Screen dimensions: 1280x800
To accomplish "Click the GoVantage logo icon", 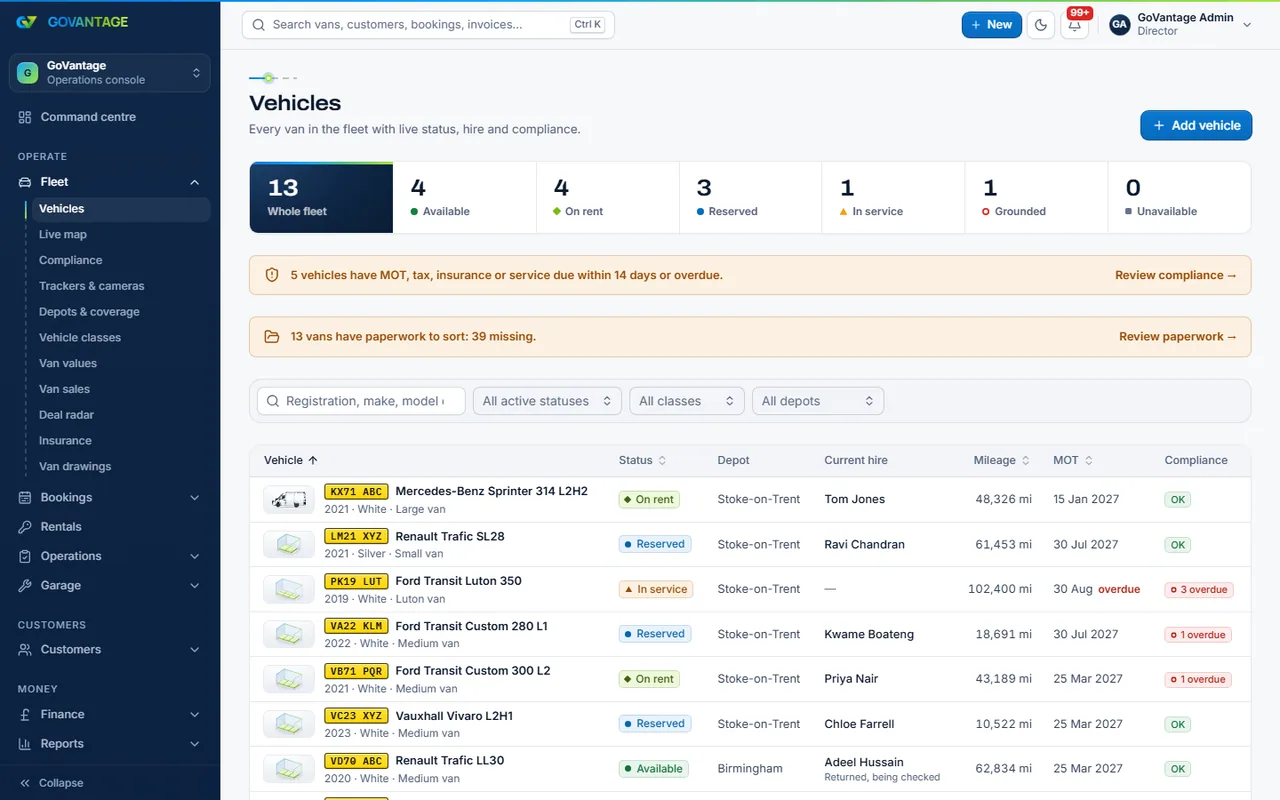I will coord(26,22).
